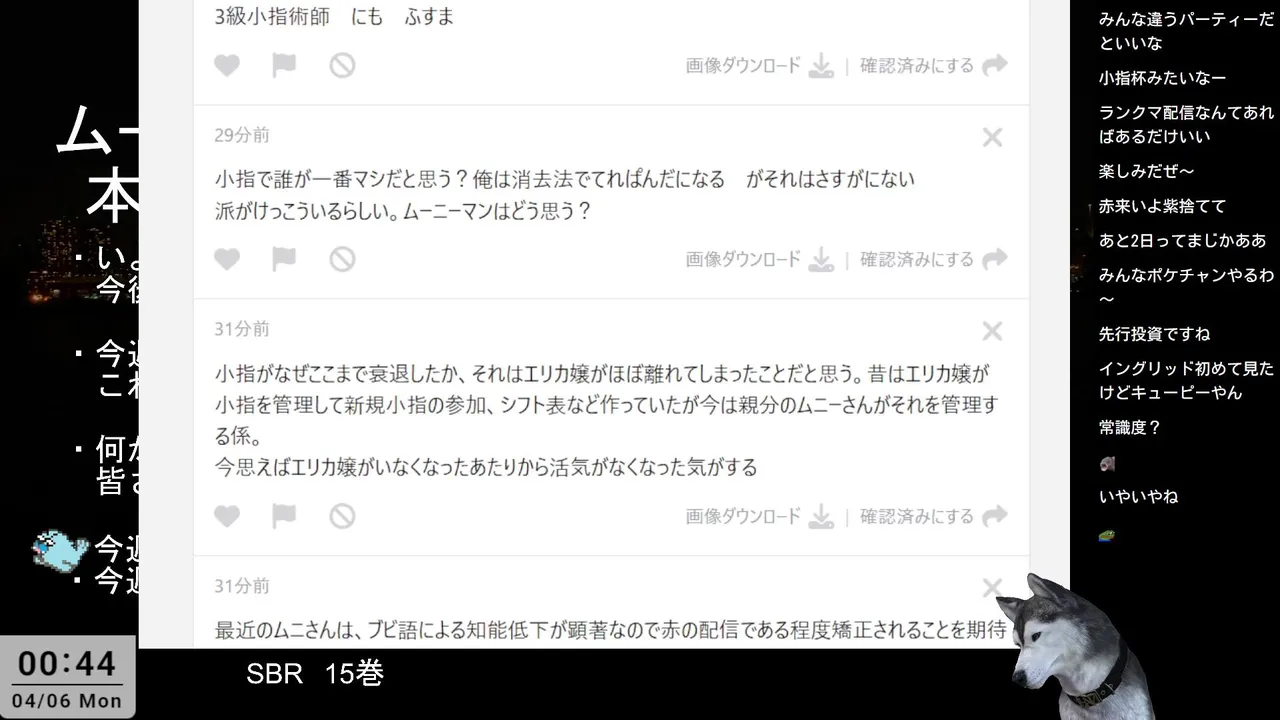Download image of the 31分前 エリカ嬢 message
Image resolution: width=1280 pixels, height=720 pixels.
(x=759, y=516)
